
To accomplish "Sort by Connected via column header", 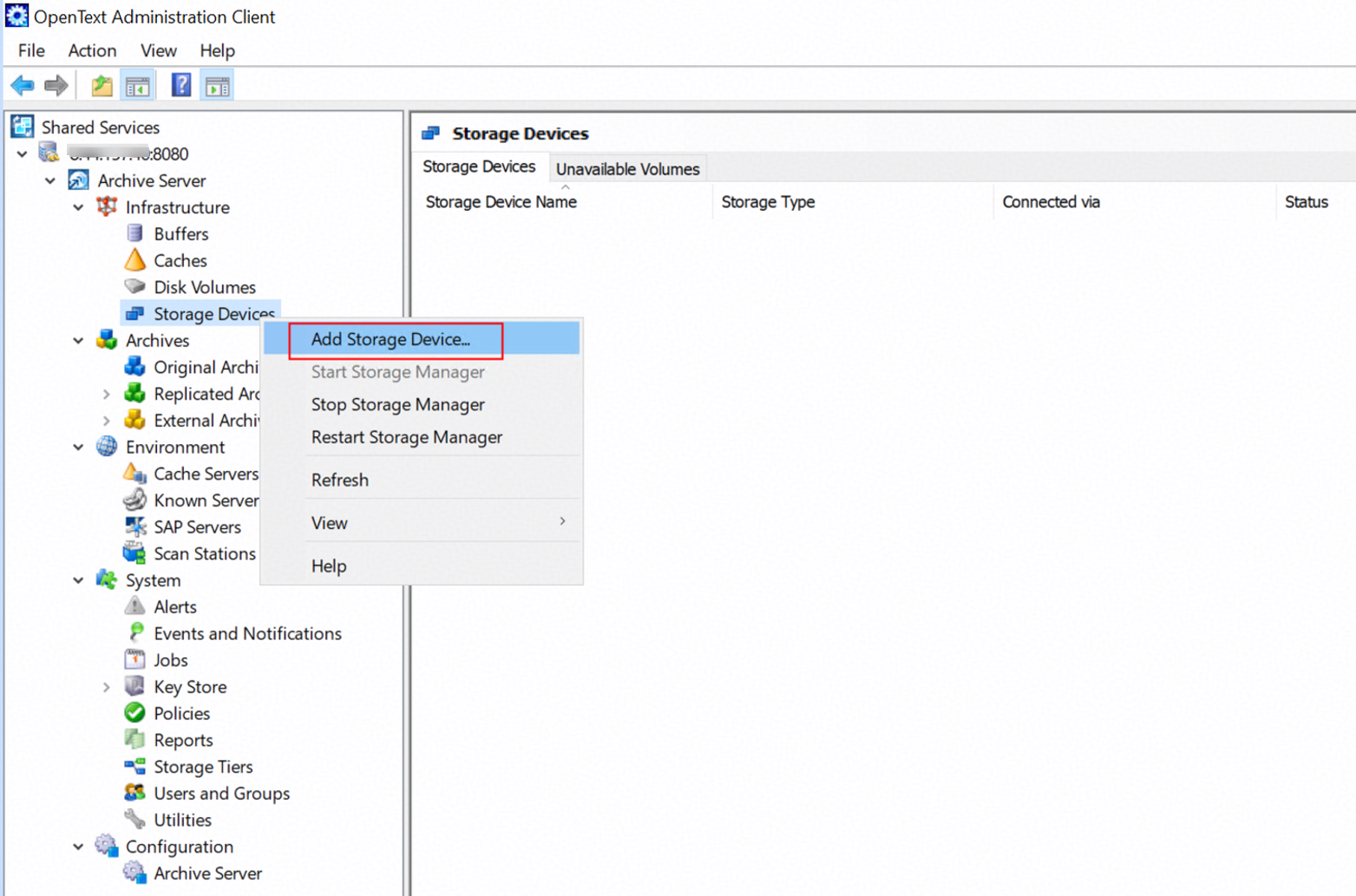I will (1134, 201).
